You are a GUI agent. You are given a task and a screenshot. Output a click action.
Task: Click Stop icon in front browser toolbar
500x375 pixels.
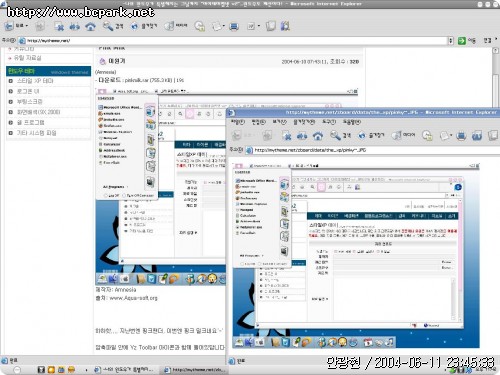click(286, 135)
